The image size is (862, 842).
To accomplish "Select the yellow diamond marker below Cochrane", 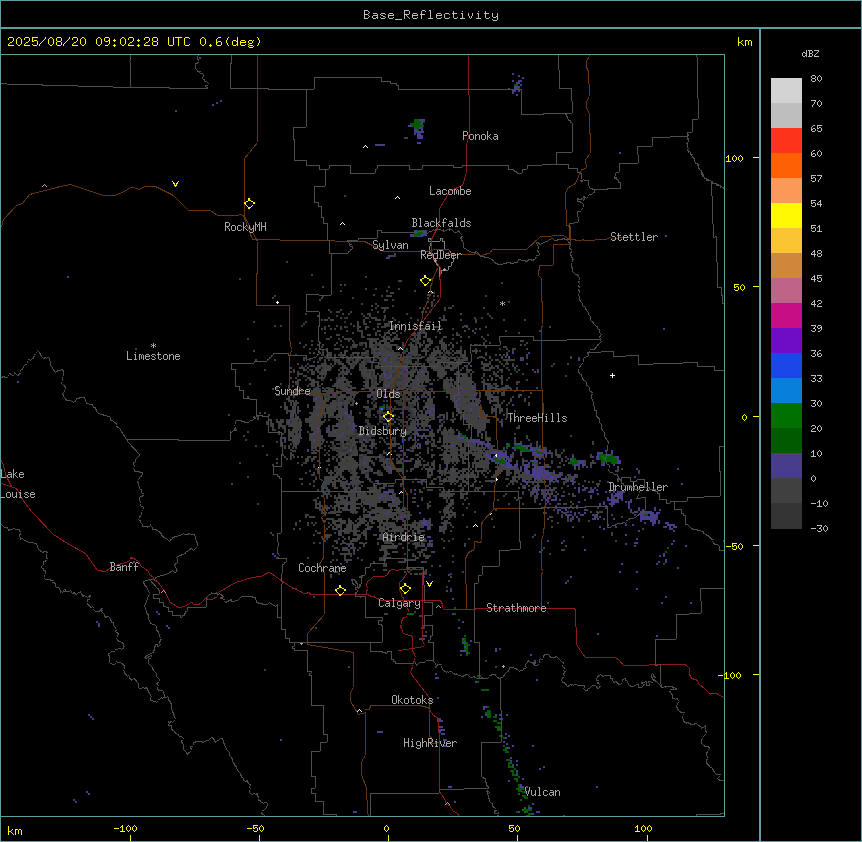I will 340,590.
